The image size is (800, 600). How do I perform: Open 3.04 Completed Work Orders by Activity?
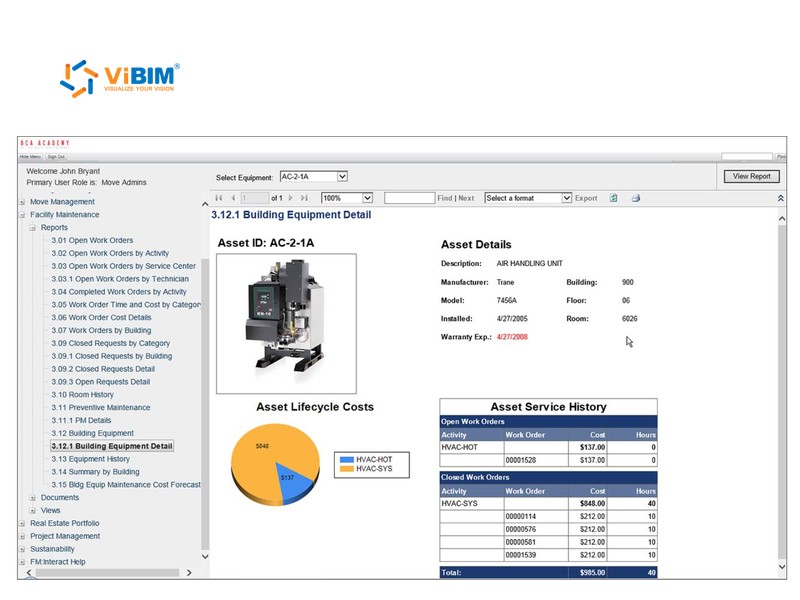[119, 292]
